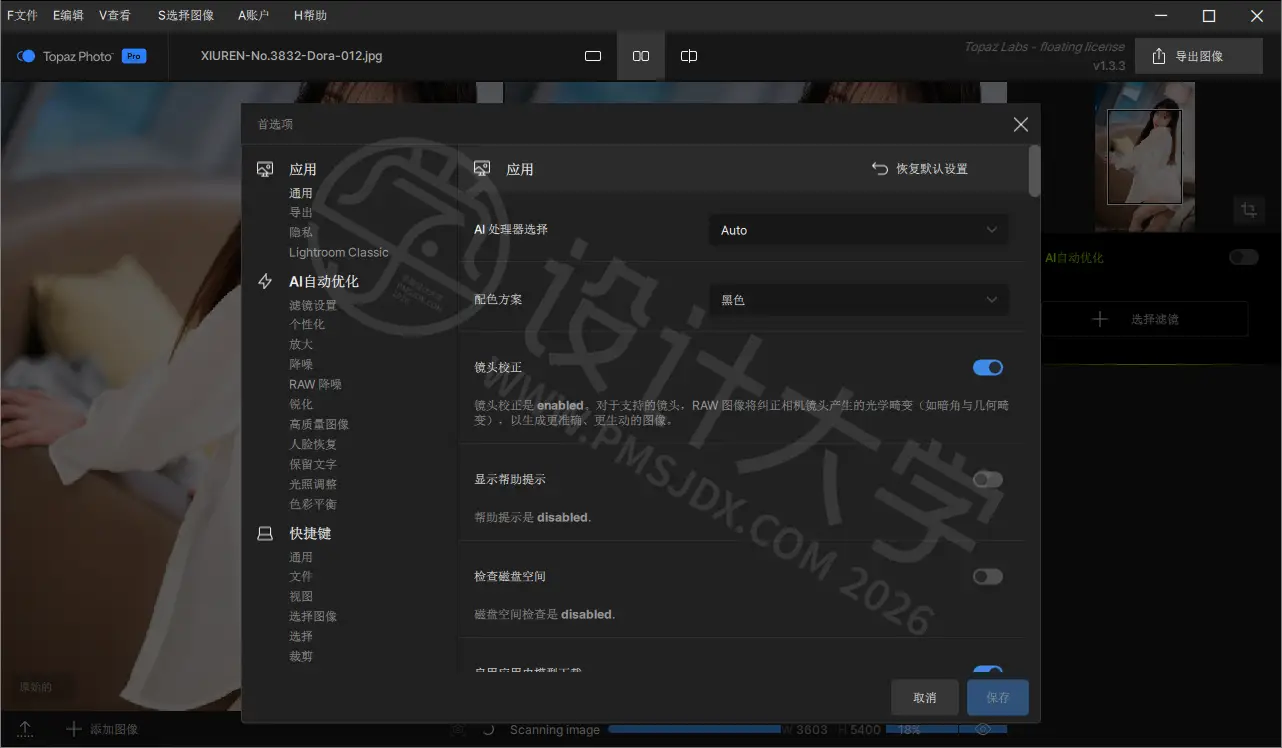1282x748 pixels.
Task: Select 文件 under 快捷键 section
Action: click(x=301, y=576)
